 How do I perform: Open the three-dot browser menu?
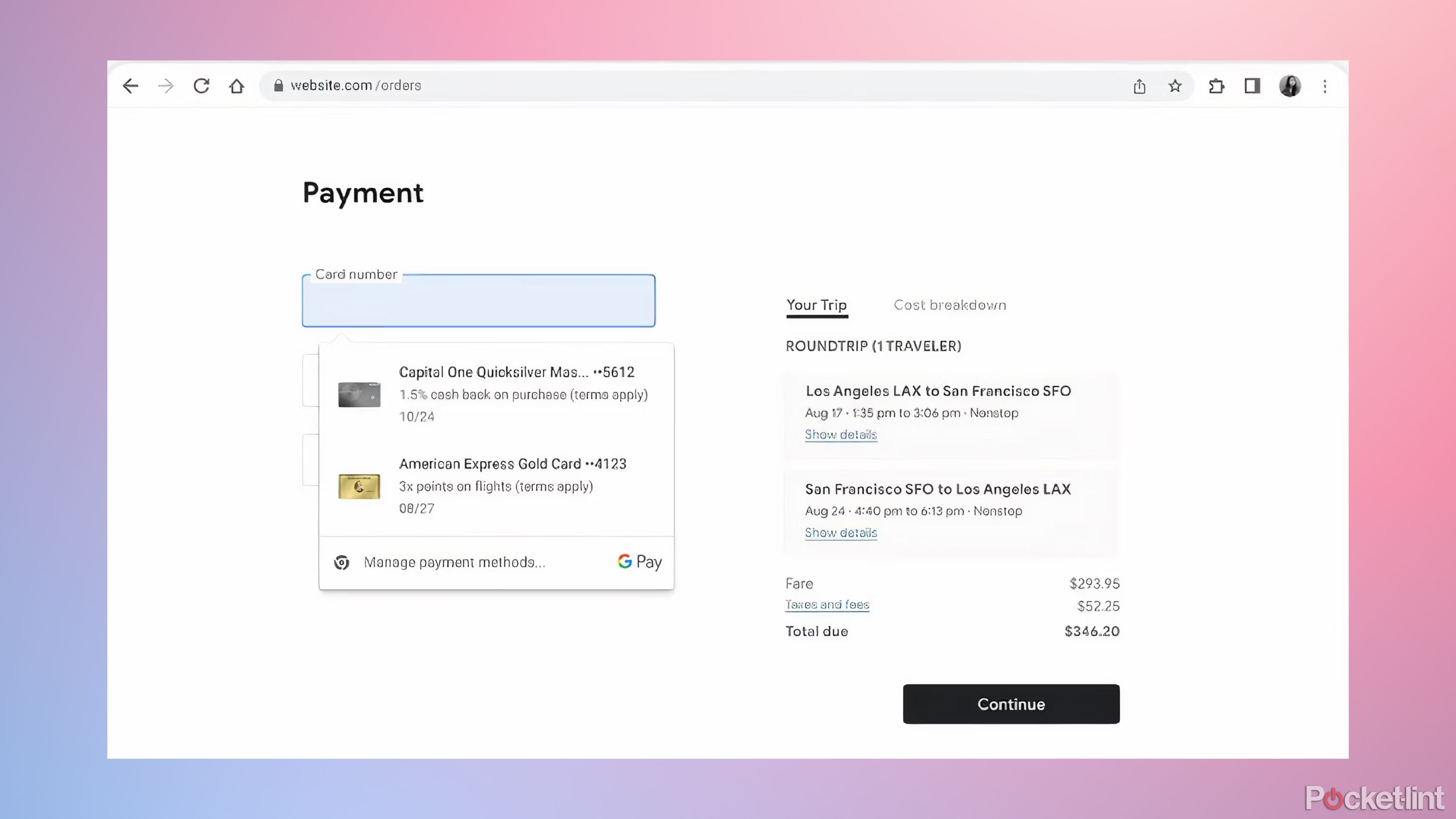(x=1325, y=86)
